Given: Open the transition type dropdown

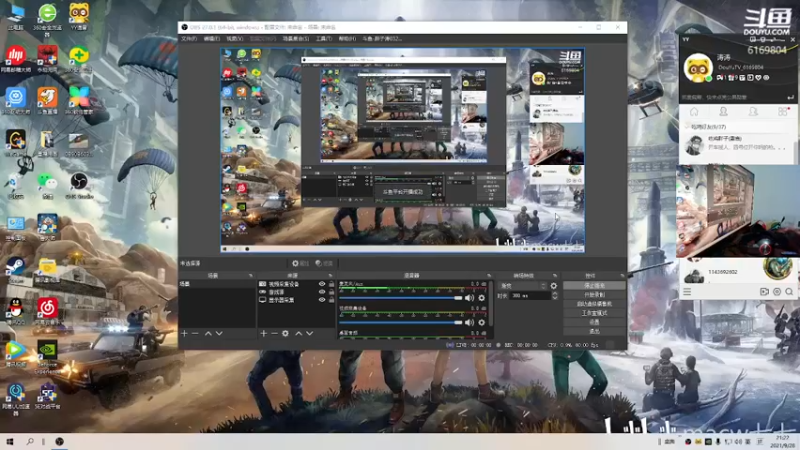Looking at the screenshot, I should (523, 286).
